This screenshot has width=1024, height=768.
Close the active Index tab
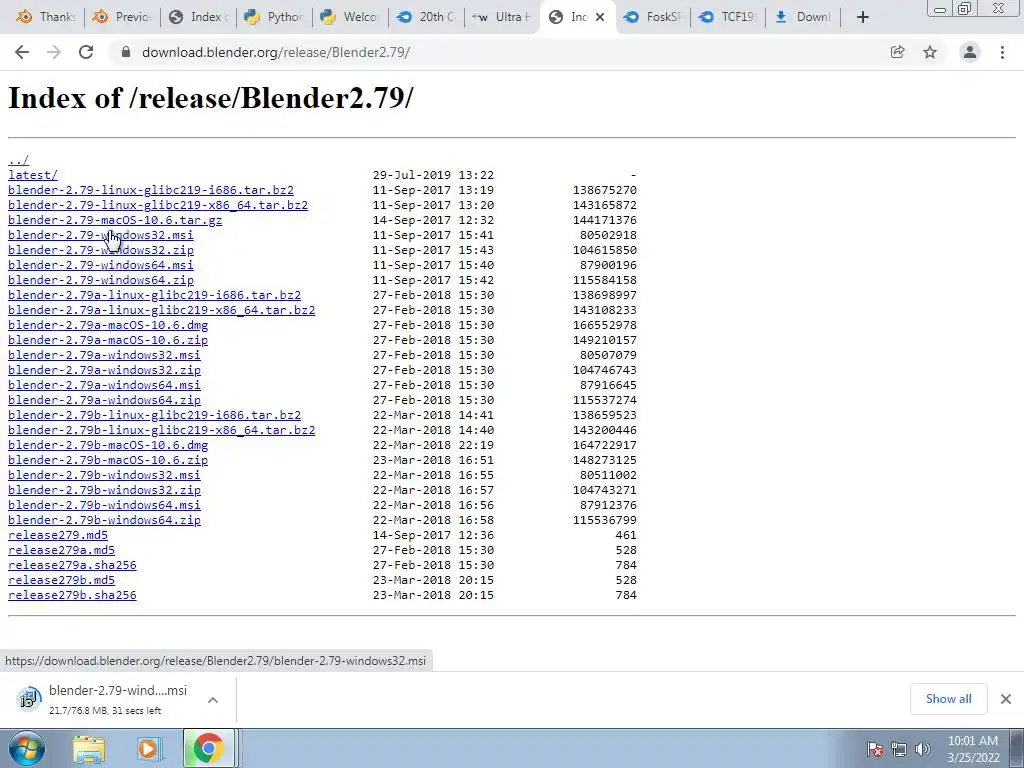pos(600,18)
